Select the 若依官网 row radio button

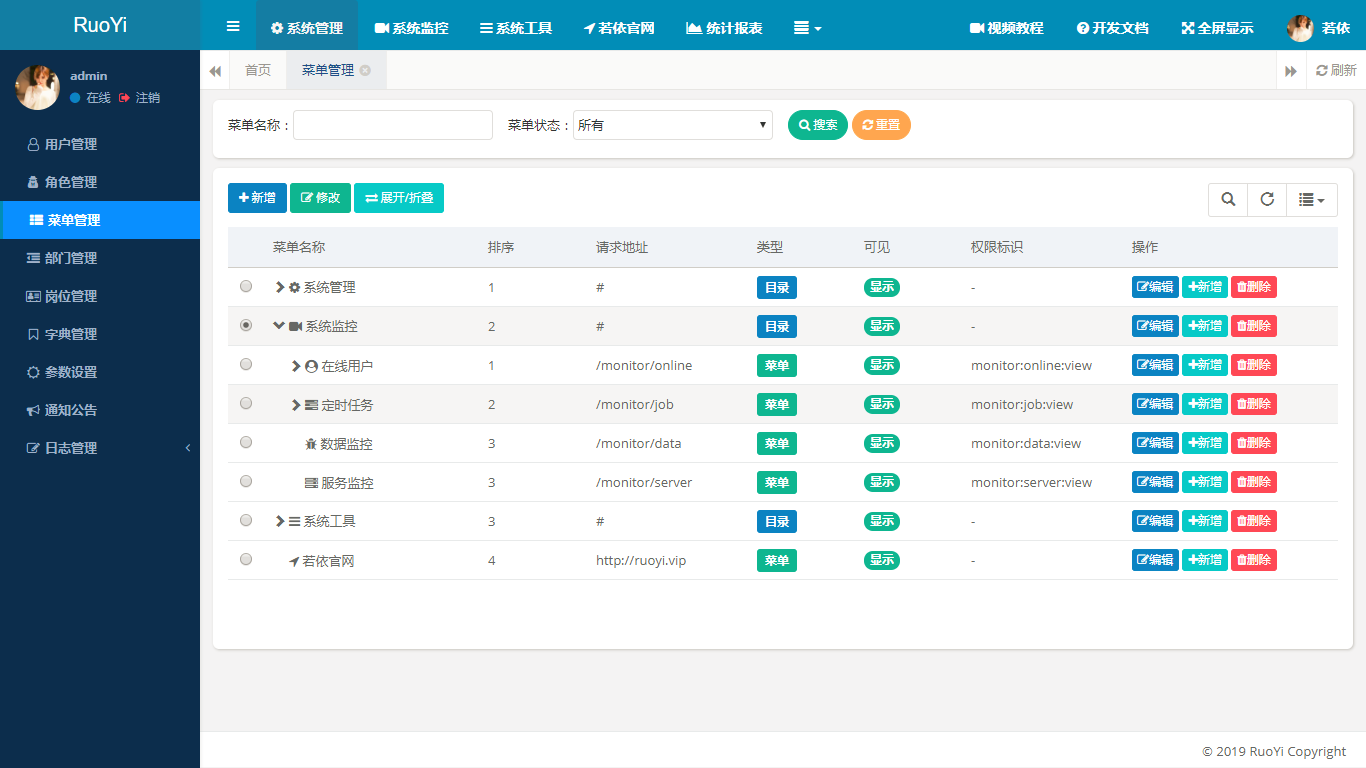246,560
